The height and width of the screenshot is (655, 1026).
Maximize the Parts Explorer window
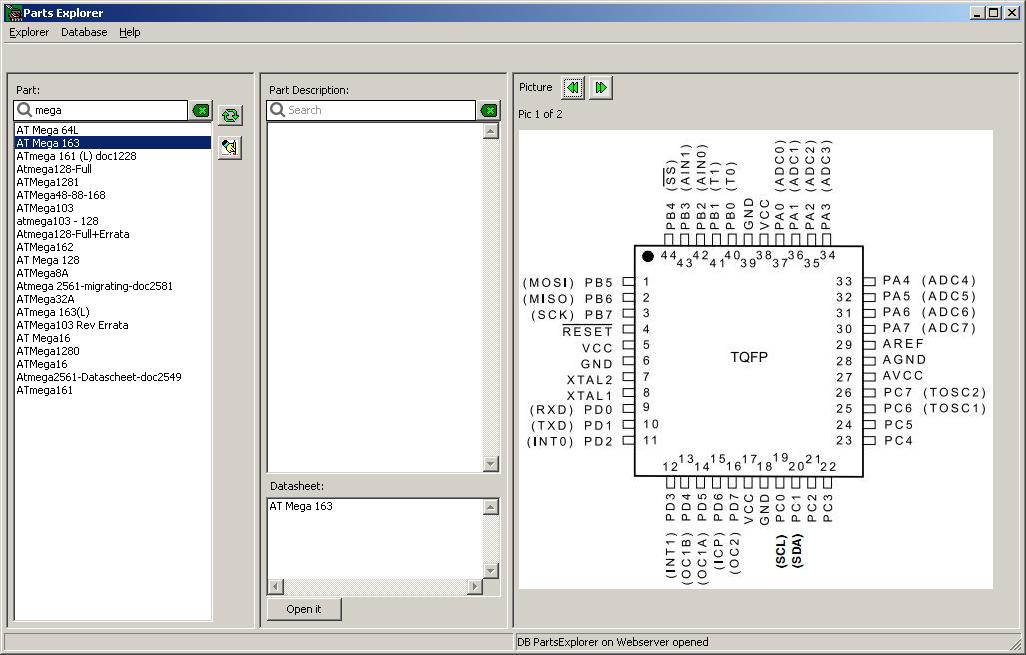993,12
